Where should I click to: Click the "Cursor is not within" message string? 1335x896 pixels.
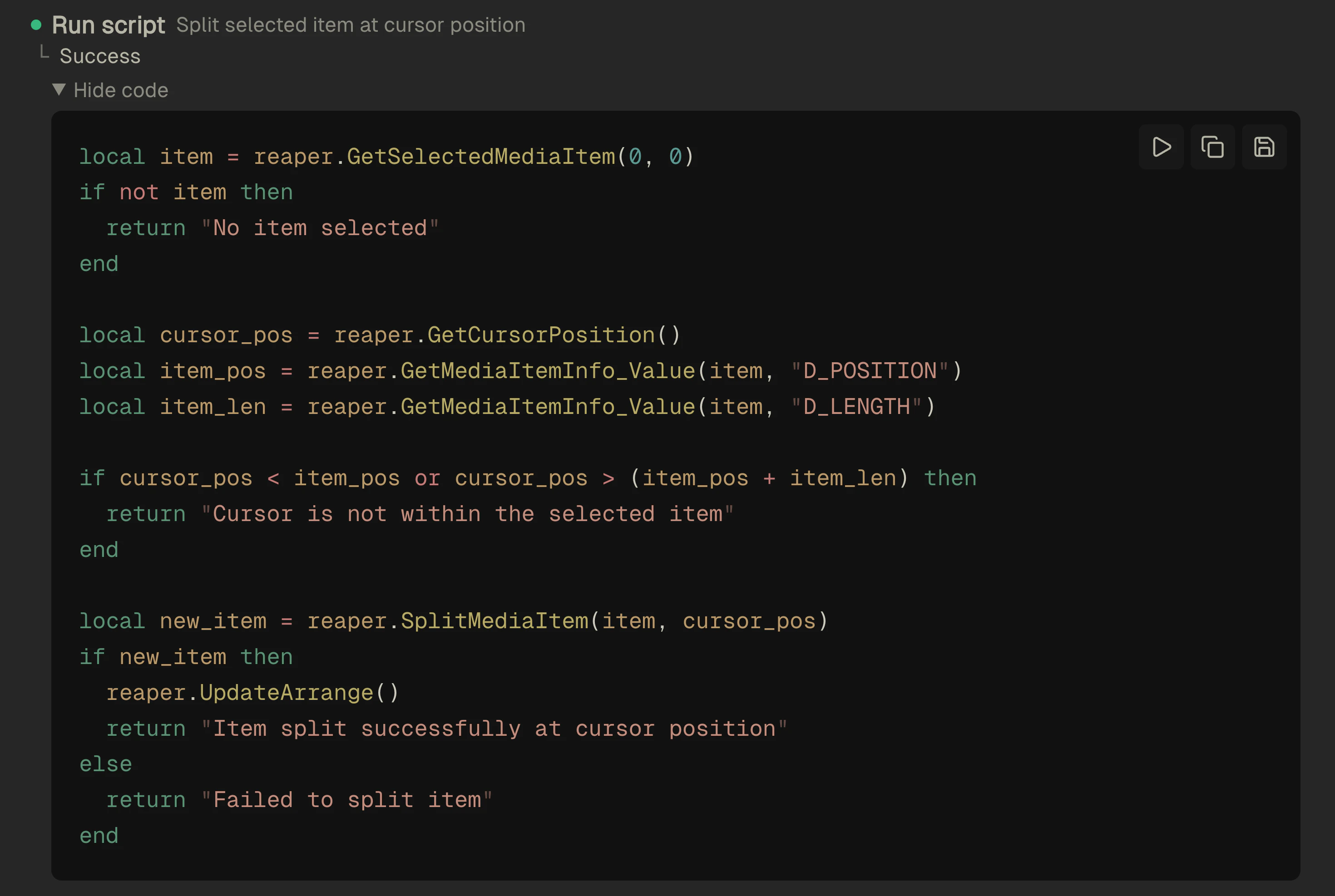click(x=467, y=514)
